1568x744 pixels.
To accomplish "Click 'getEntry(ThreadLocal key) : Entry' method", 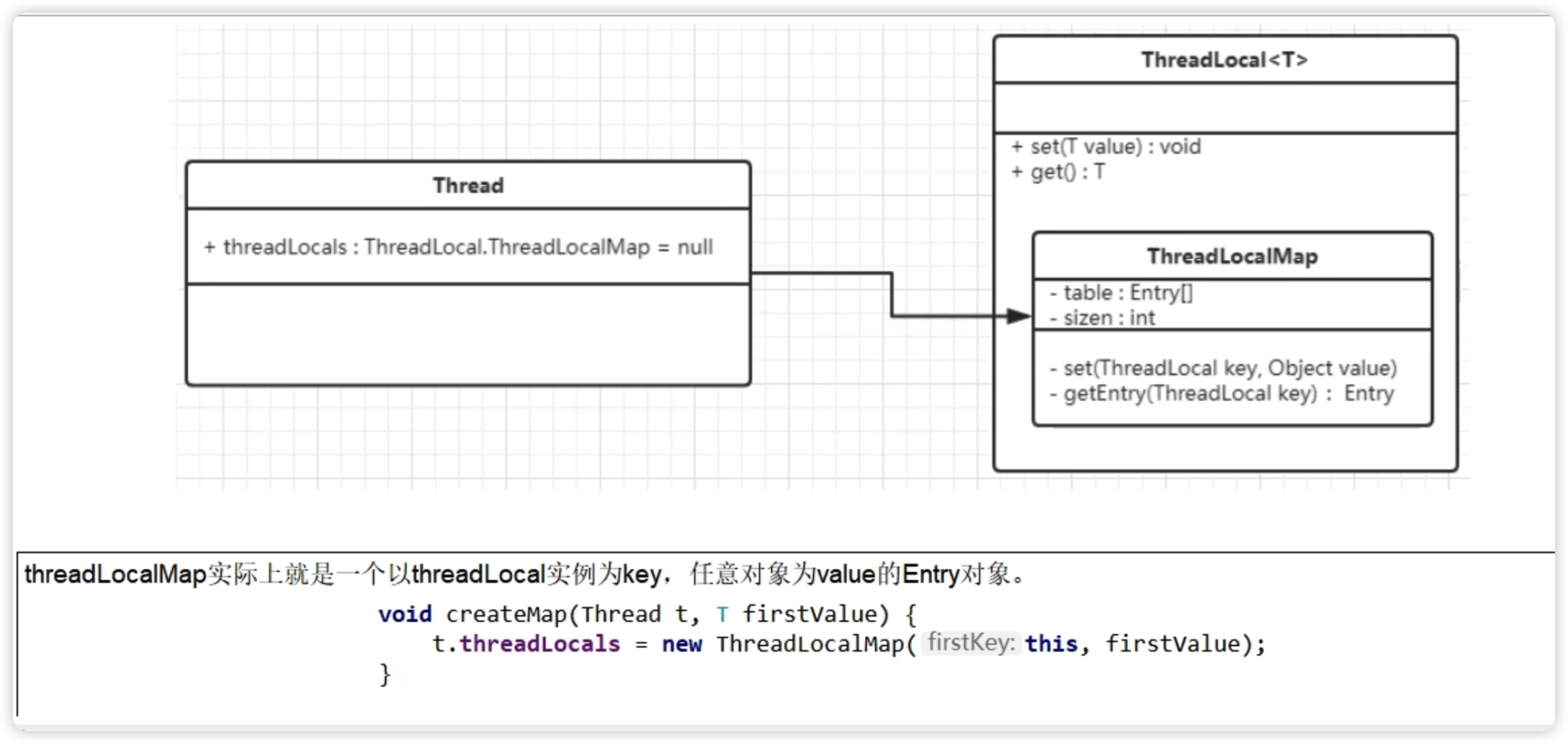I will pyautogui.click(x=1222, y=393).
